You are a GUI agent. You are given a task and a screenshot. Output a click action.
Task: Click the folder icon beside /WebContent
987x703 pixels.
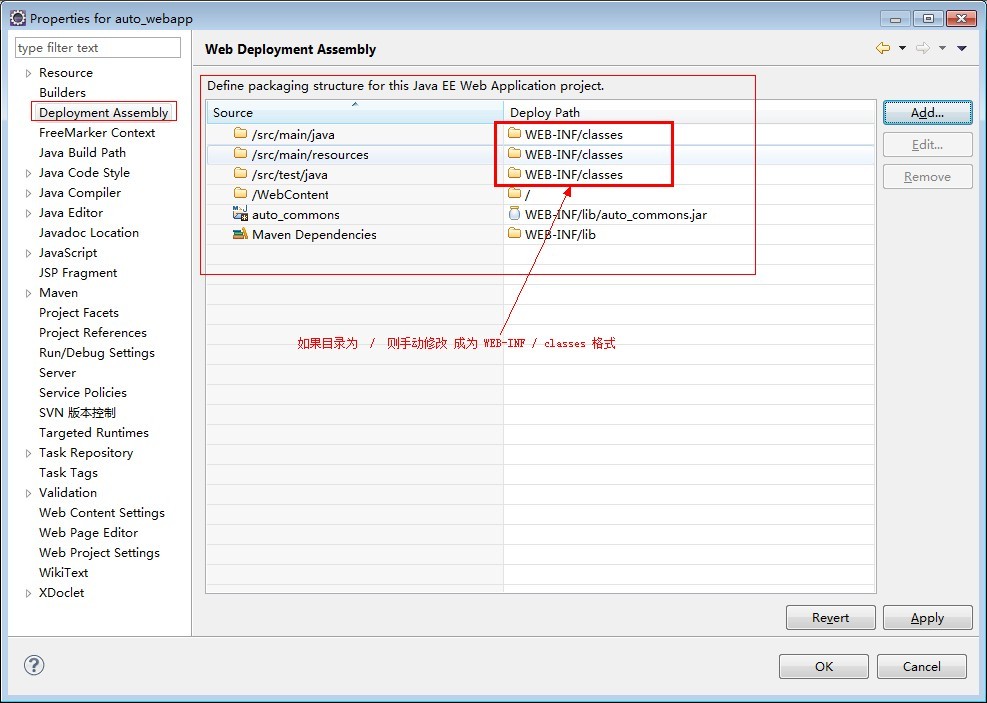click(240, 194)
